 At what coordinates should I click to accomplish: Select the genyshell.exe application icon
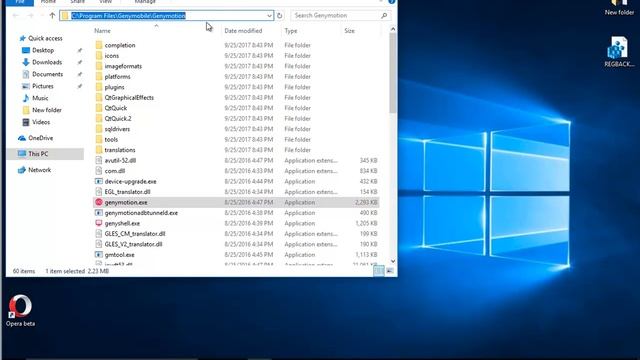click(x=99, y=223)
